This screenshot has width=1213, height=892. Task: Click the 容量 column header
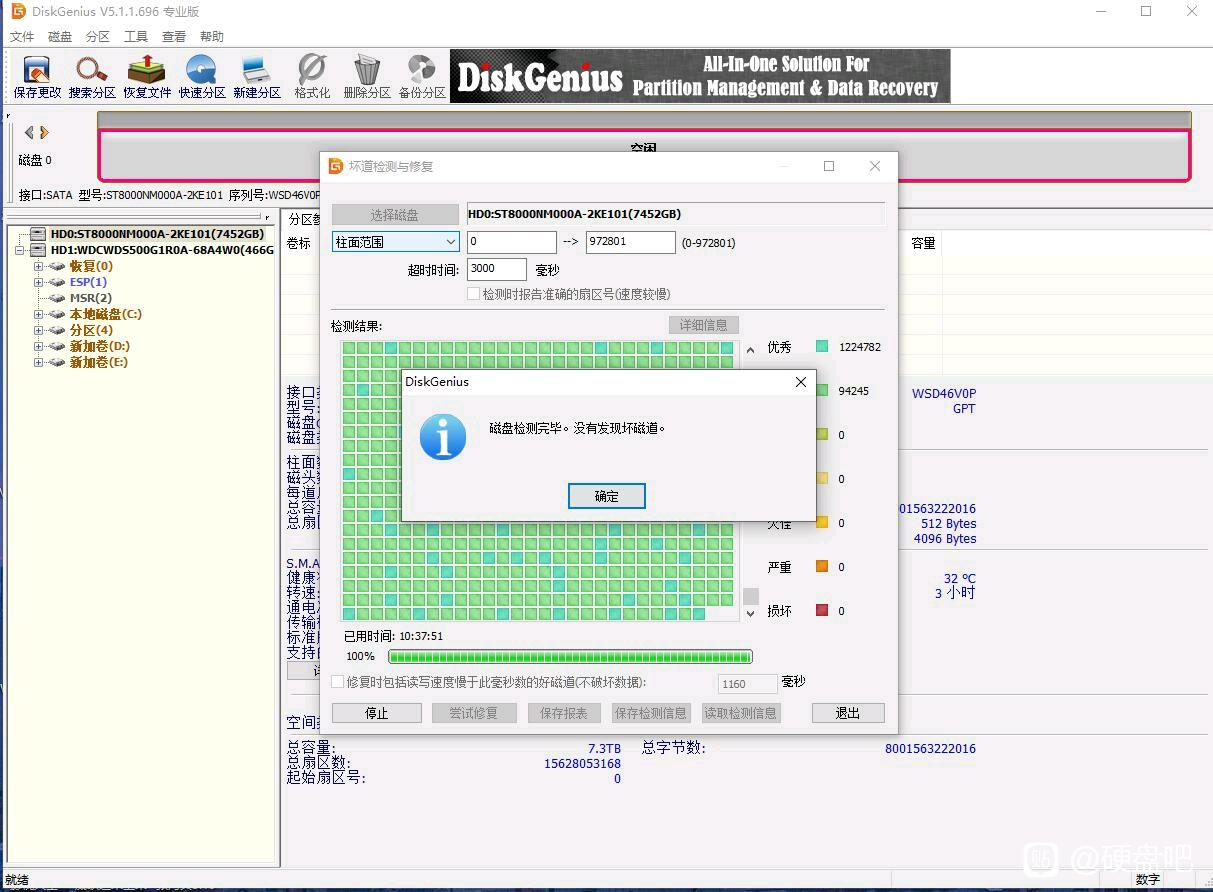923,243
